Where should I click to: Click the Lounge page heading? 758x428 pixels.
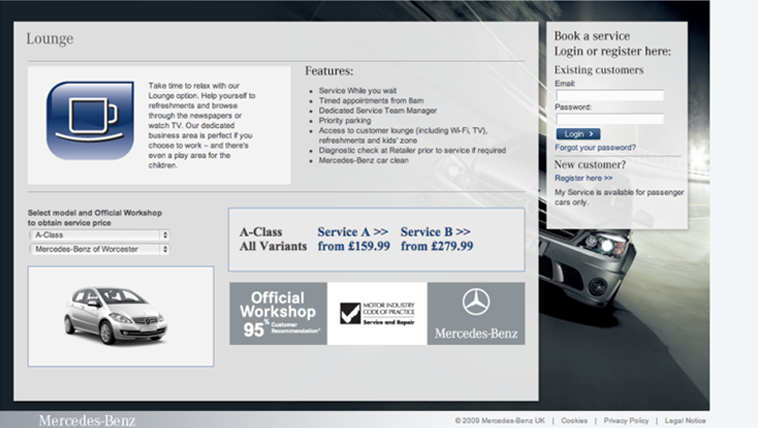coord(49,39)
